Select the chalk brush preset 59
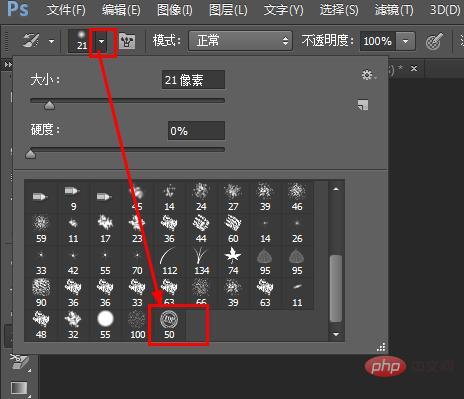Image resolution: width=464 pixels, height=399 pixels. pyautogui.click(x=41, y=229)
